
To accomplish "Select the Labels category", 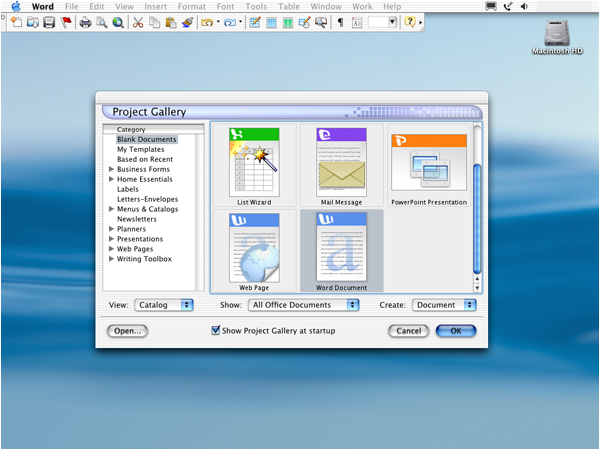I will 128,189.
